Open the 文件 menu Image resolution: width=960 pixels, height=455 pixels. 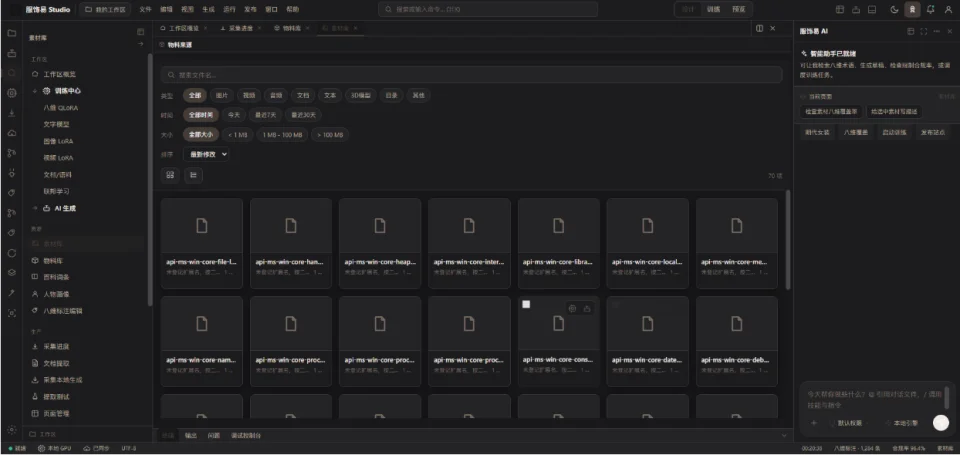click(x=145, y=10)
